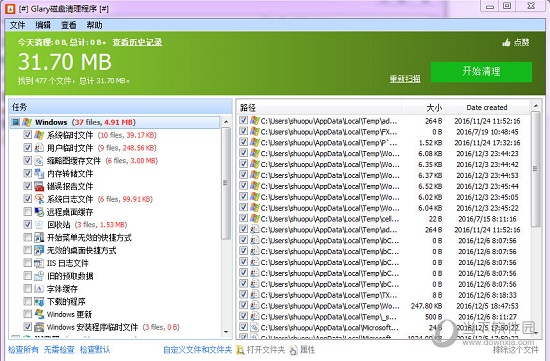This screenshot has width=550, height=361.
Task: Enable the 字体缓存 checkbox
Action: point(27,288)
